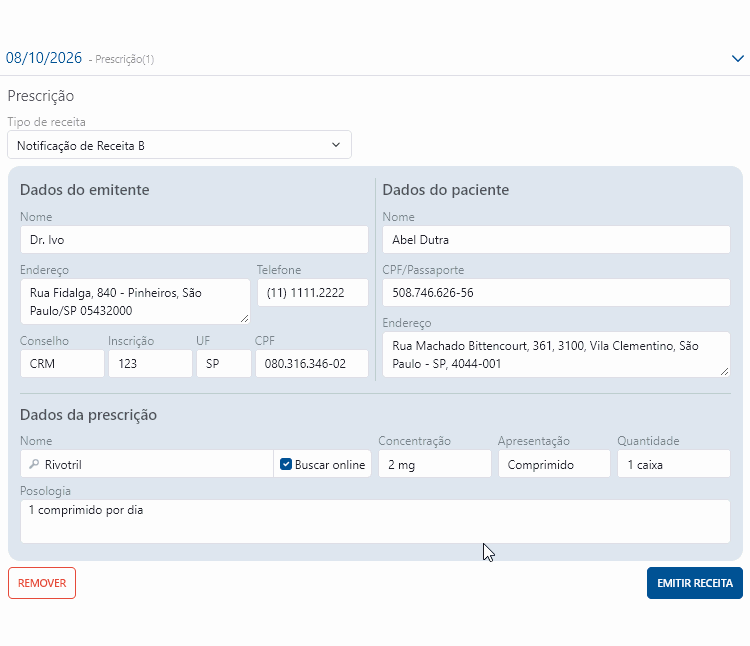Toggle the Buscar online checkbox

[286, 464]
